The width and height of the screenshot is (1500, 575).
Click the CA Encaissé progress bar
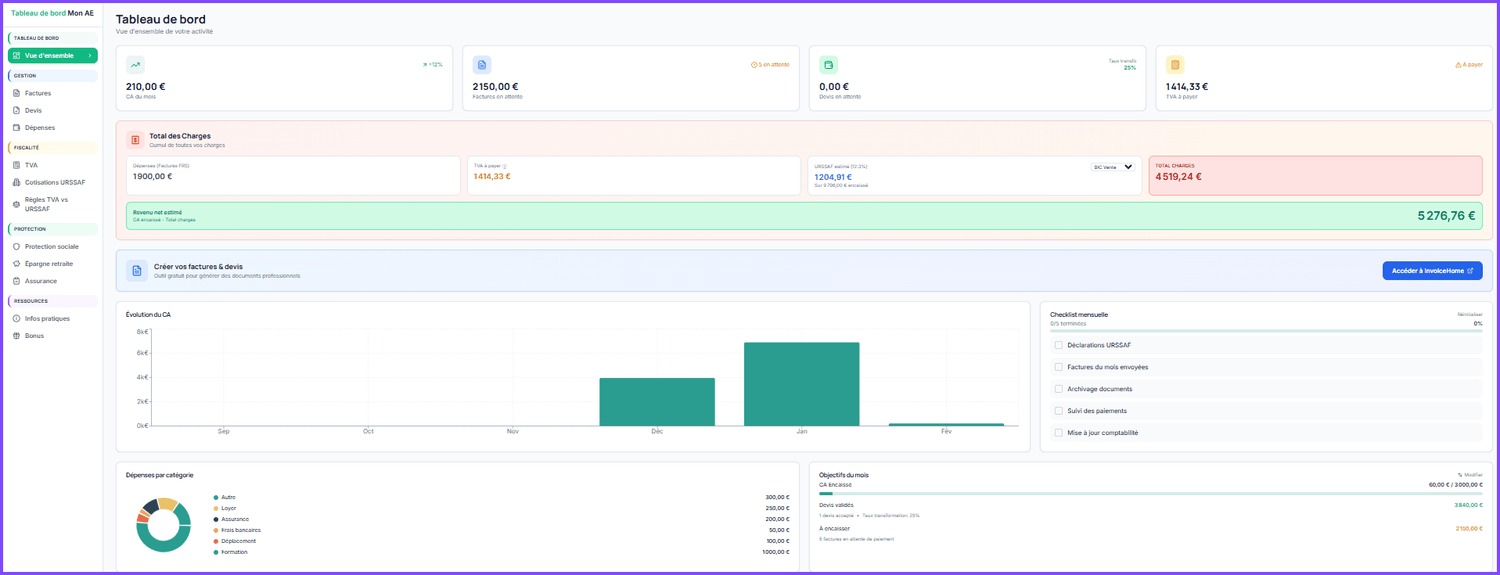tap(1150, 493)
